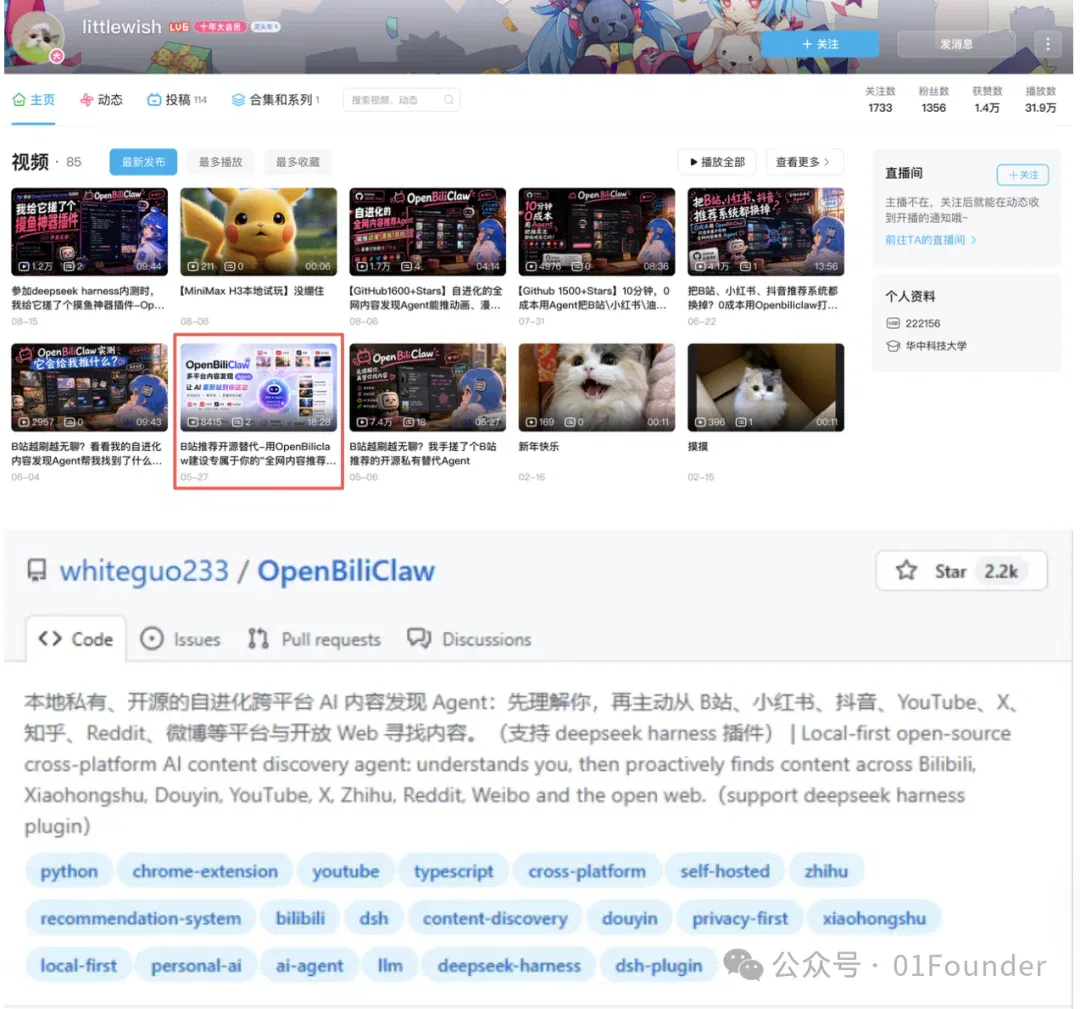Screen dimensions: 1080x1009
Task: View the 关注数 1733 following count
Action: click(880, 100)
